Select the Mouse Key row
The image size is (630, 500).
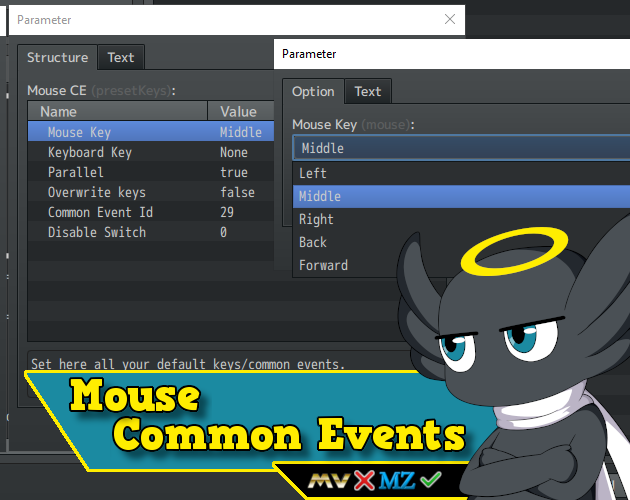click(x=151, y=132)
